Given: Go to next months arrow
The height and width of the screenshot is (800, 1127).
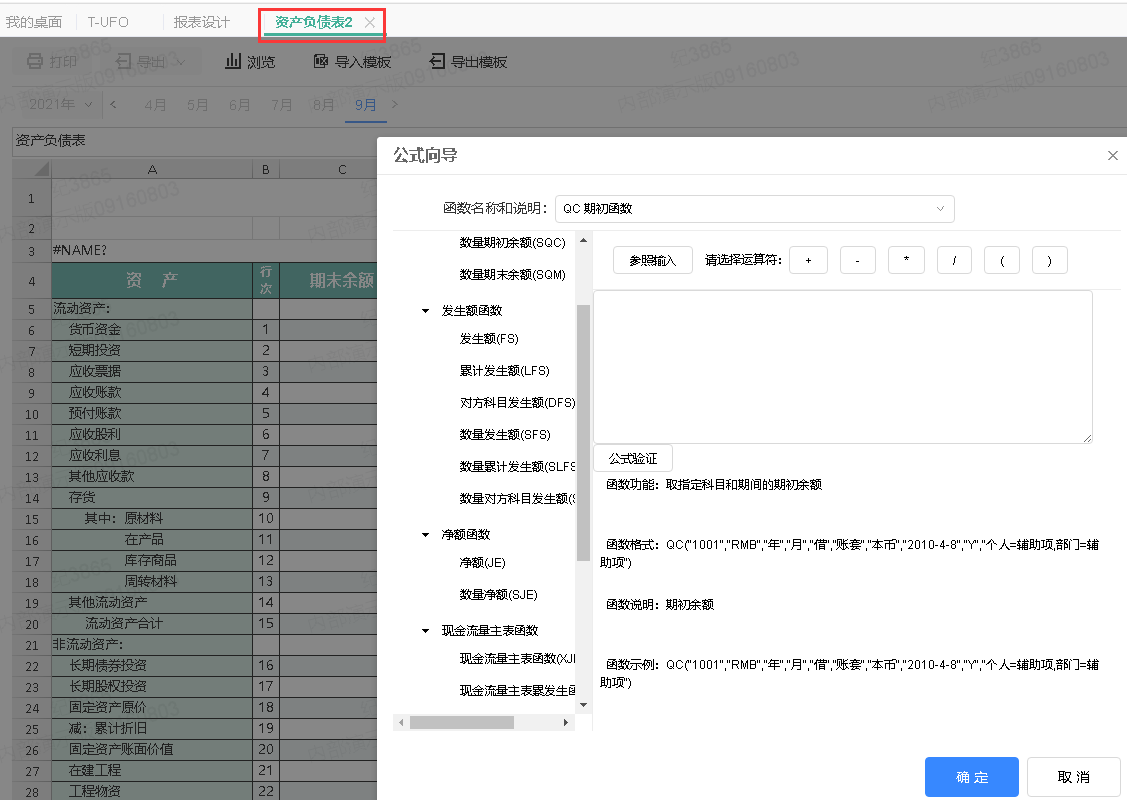Looking at the screenshot, I should [394, 105].
